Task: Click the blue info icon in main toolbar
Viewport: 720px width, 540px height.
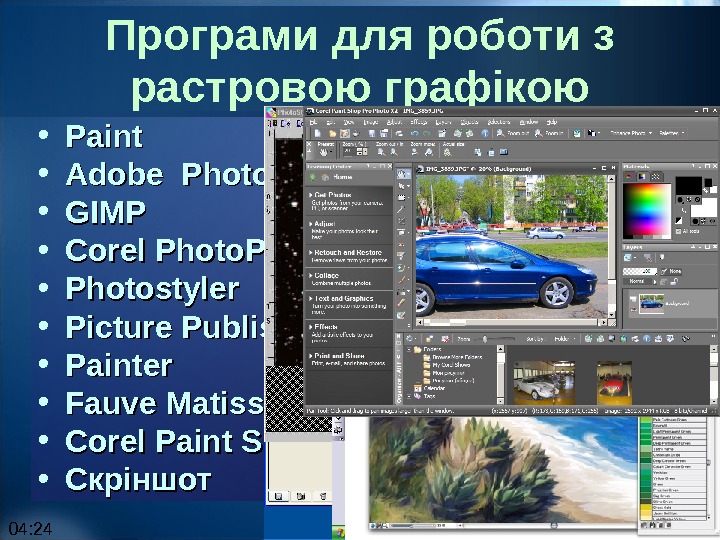Action: [x=485, y=133]
